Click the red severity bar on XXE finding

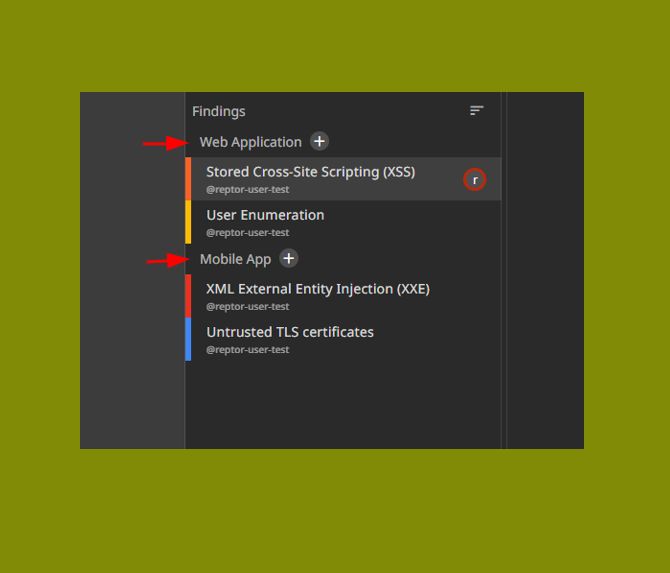[188, 296]
